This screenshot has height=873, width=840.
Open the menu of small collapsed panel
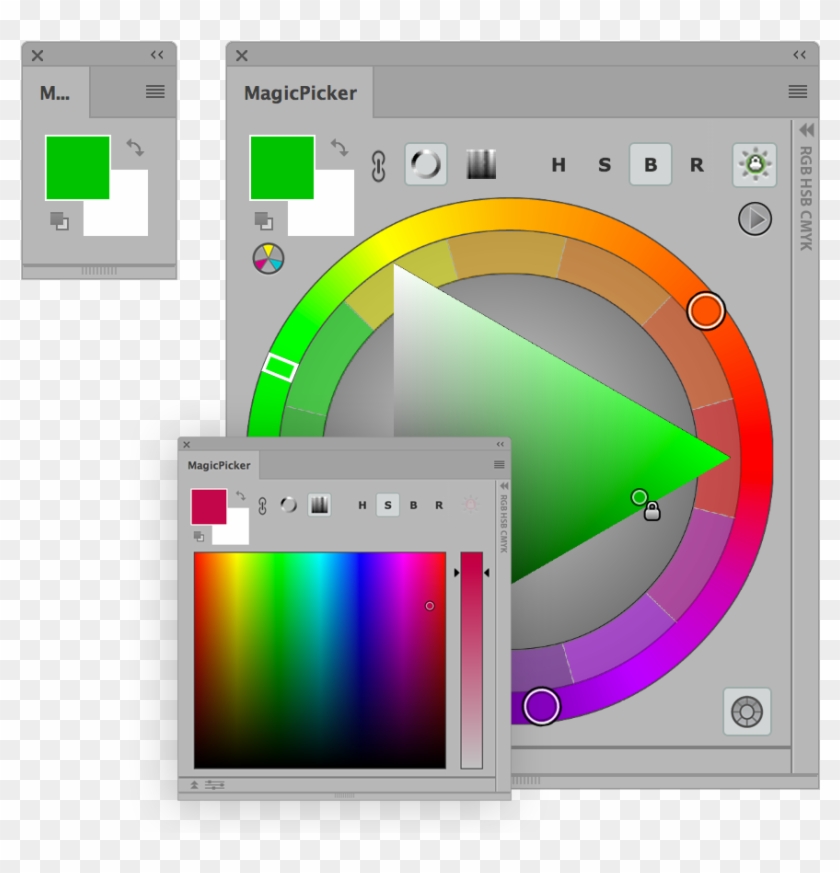(x=155, y=91)
